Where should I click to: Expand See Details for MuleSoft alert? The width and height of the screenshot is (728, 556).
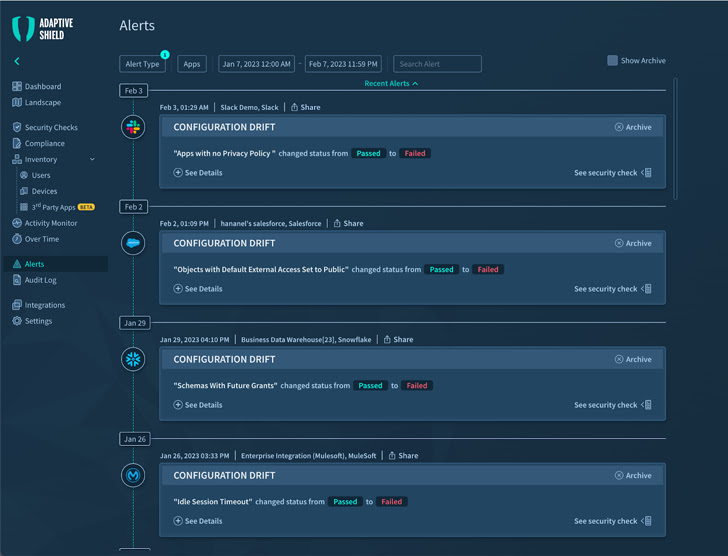pyautogui.click(x=198, y=521)
